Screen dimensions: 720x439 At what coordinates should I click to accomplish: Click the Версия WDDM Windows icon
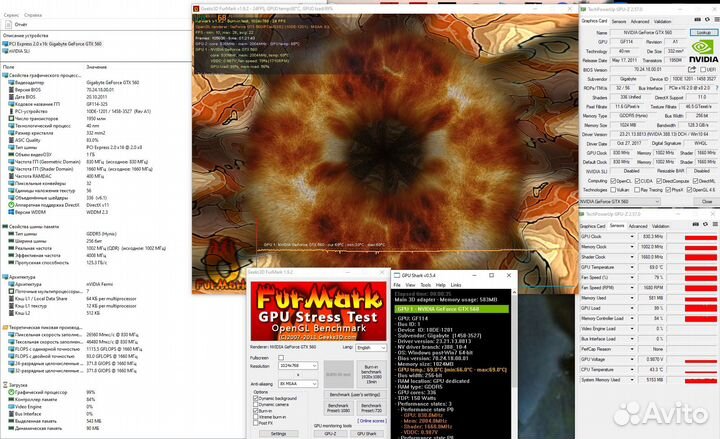point(11,212)
